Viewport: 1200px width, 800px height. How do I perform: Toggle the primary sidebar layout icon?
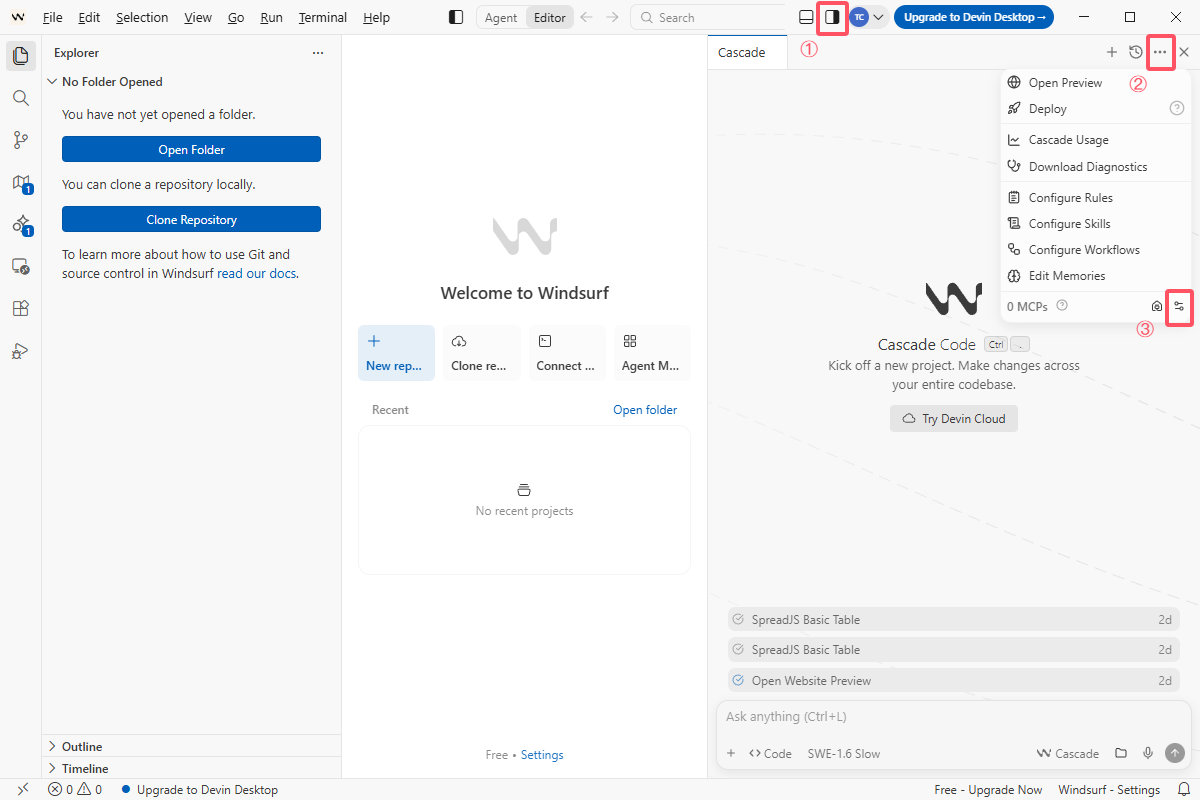click(456, 17)
